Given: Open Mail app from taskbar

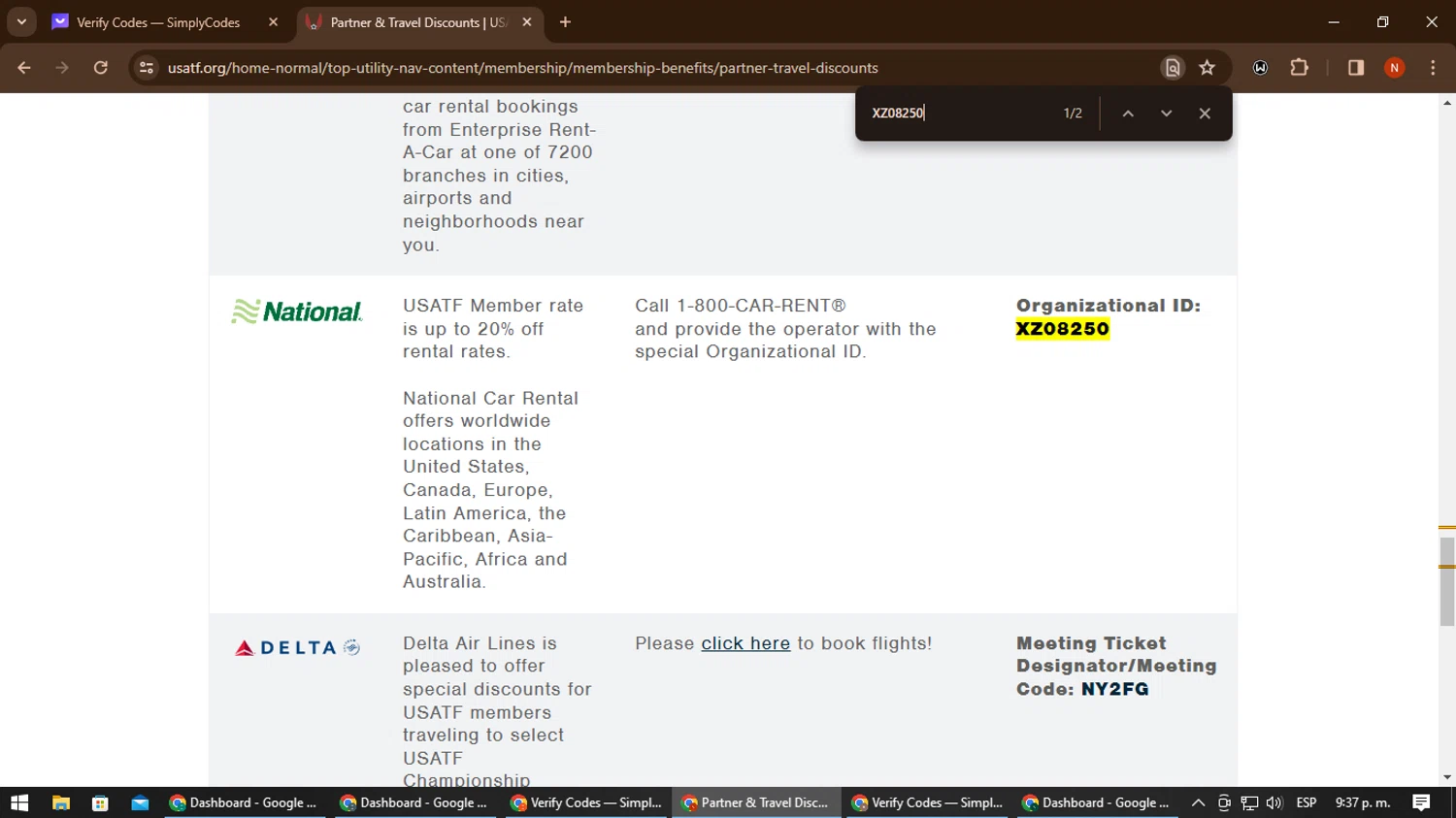Looking at the screenshot, I should click(x=140, y=802).
